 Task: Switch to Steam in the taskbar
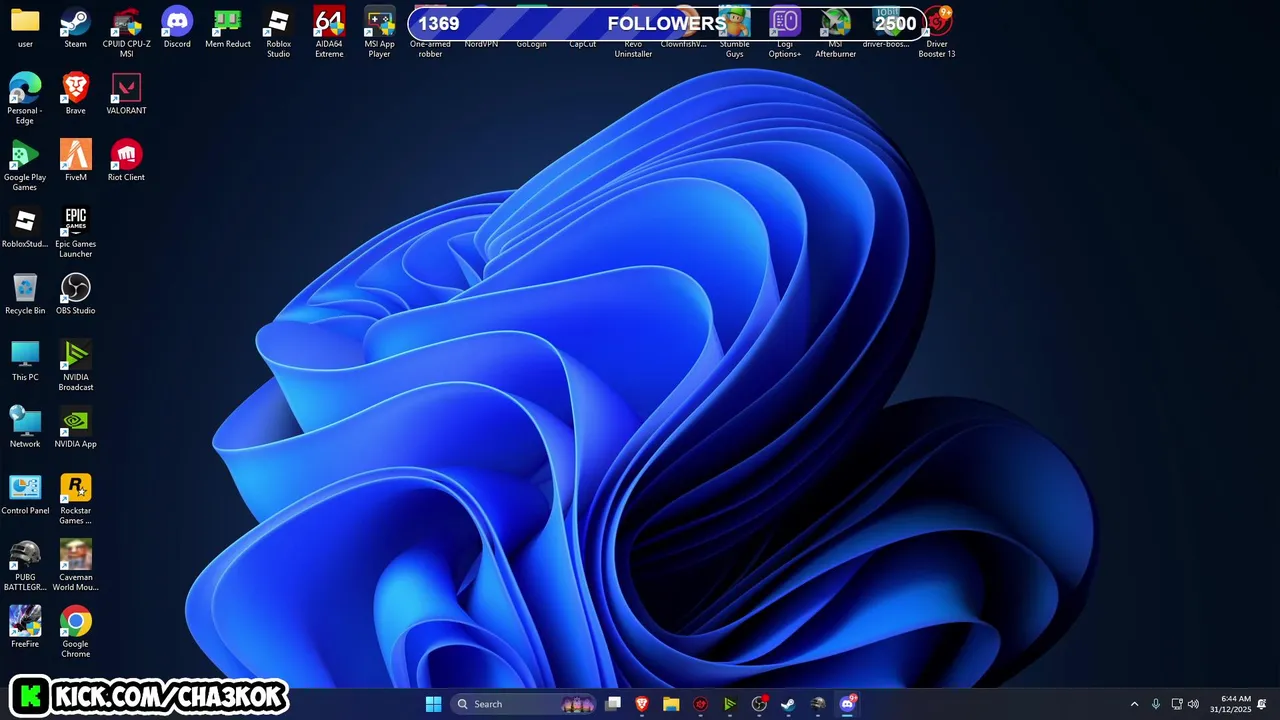pyautogui.click(x=788, y=704)
